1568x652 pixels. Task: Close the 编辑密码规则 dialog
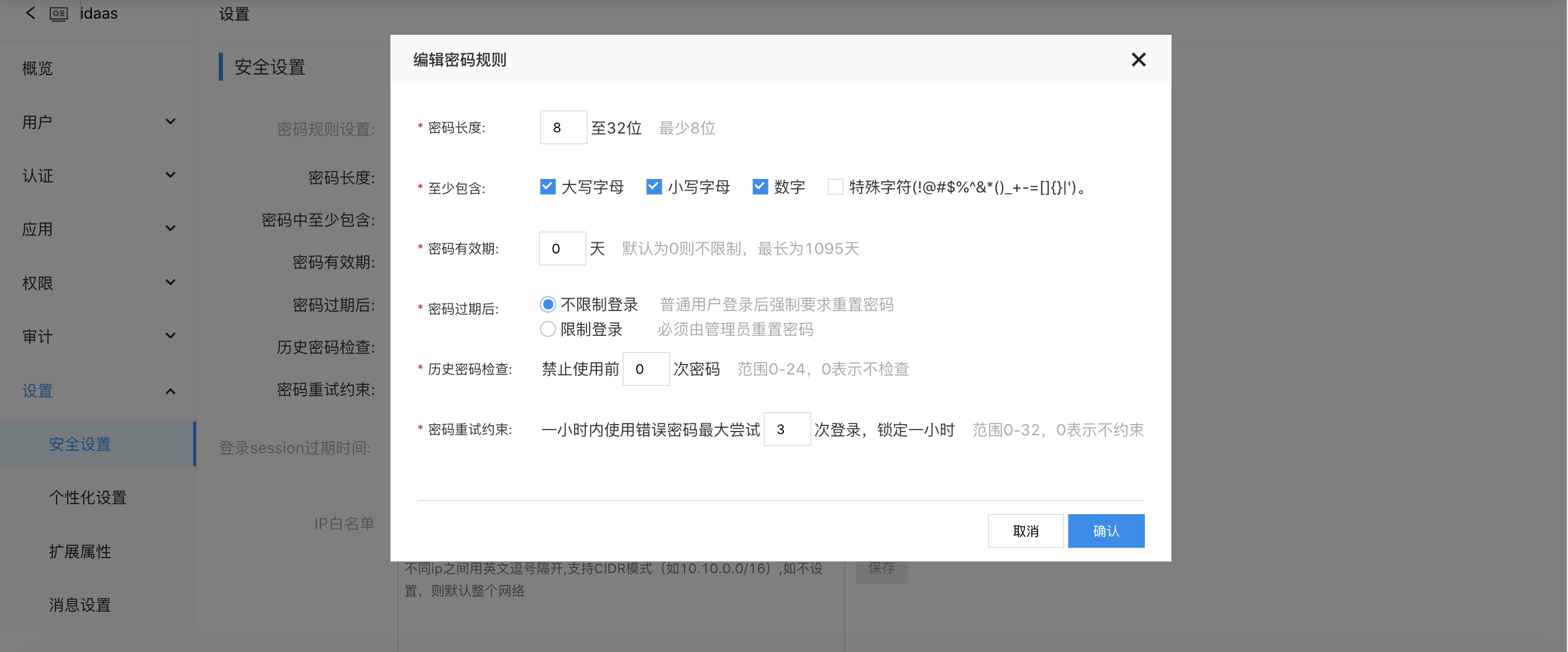coord(1138,60)
